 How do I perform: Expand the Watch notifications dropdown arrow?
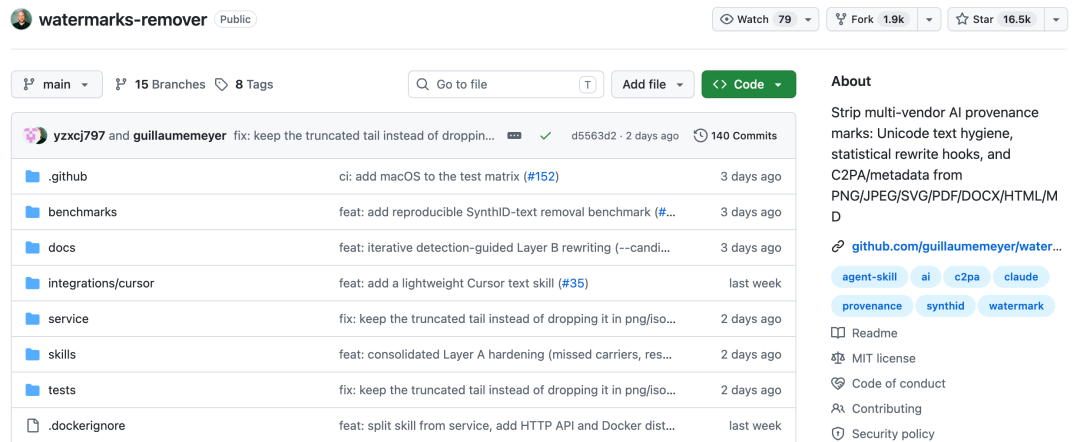pyautogui.click(x=809, y=19)
